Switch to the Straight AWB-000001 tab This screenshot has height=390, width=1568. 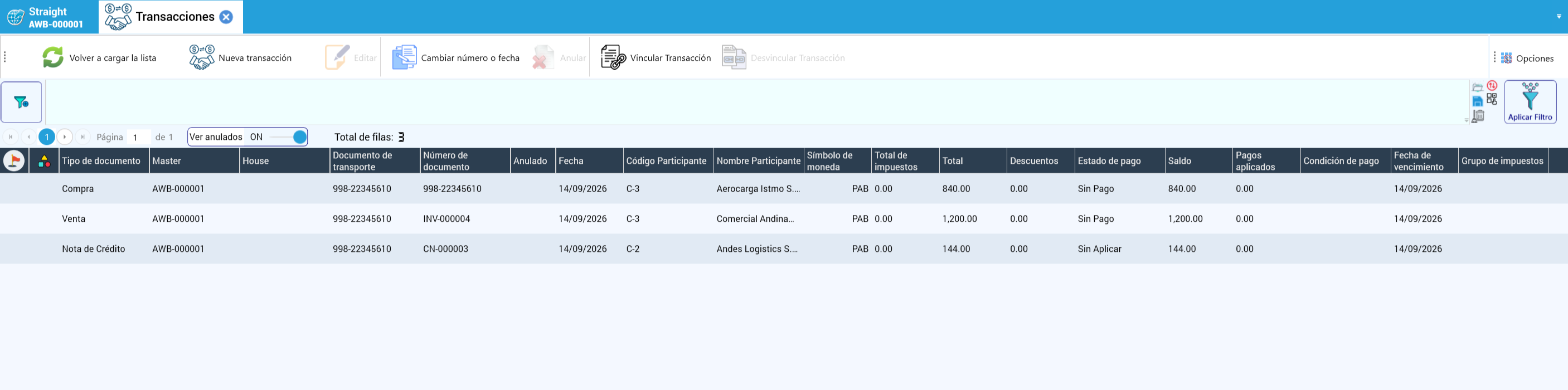(49, 17)
